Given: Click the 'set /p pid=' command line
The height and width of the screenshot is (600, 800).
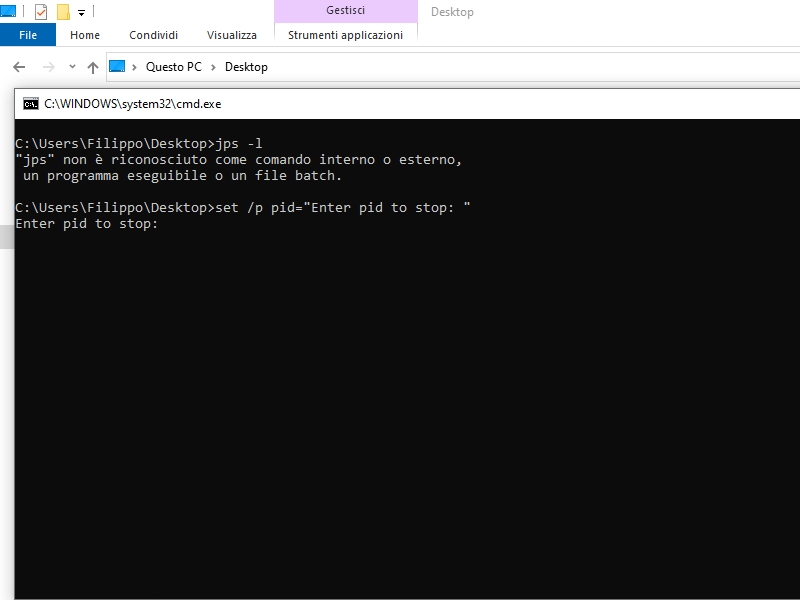Looking at the screenshot, I should tap(243, 208).
